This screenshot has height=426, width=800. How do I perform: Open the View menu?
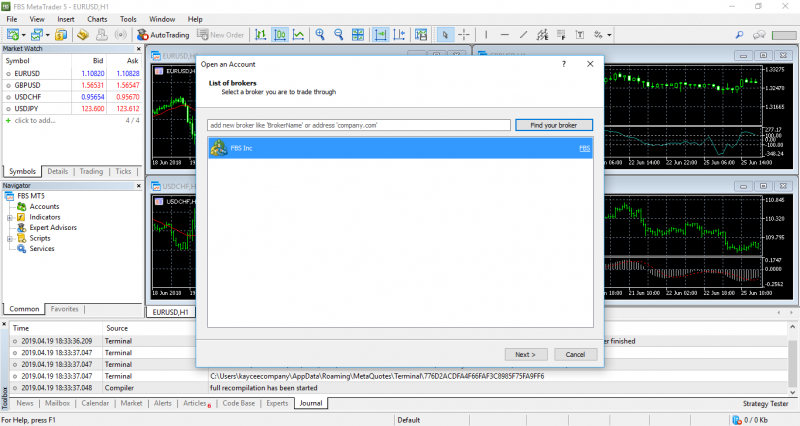[37, 19]
